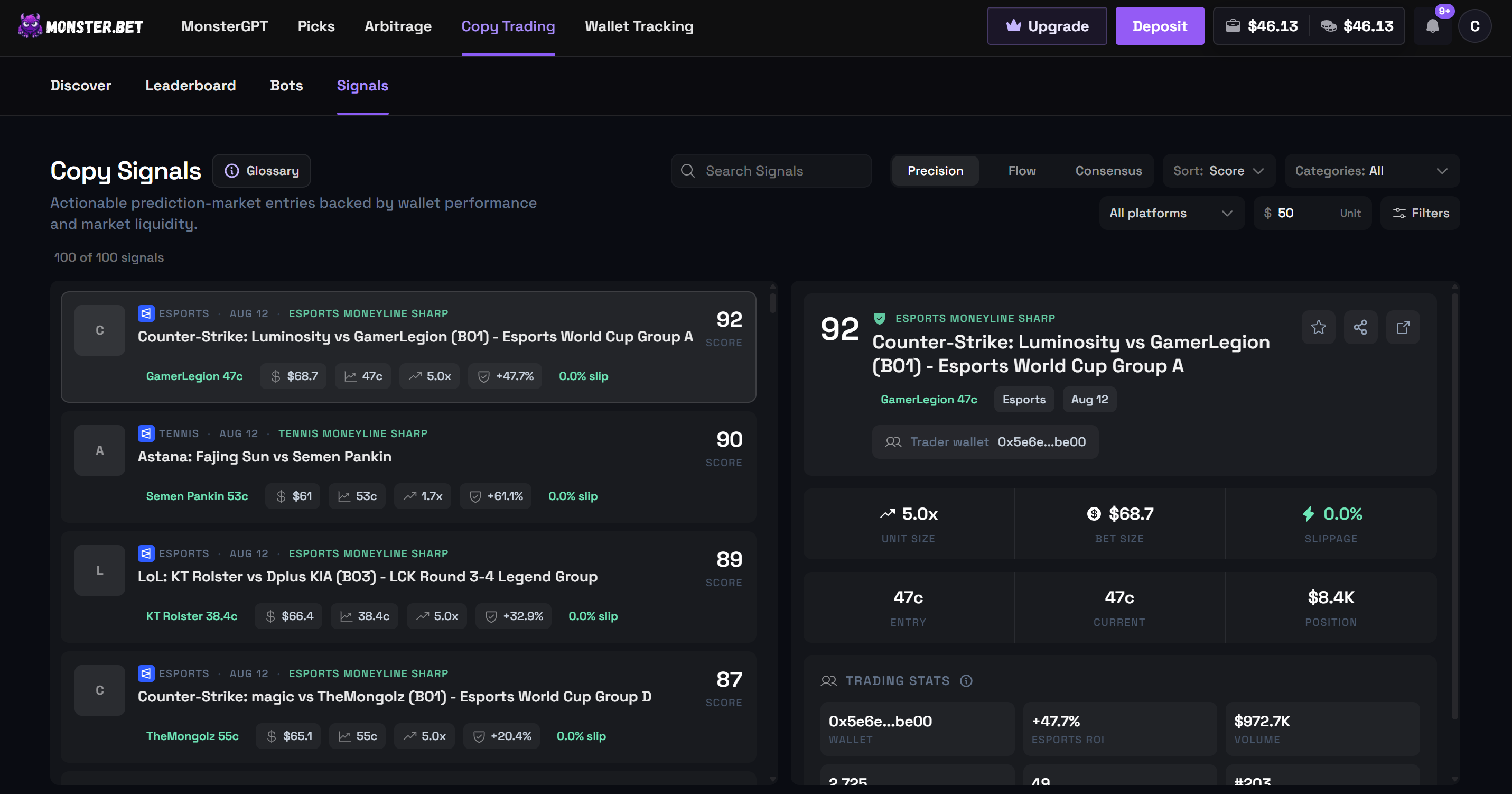Open the notifications bell

[1432, 26]
